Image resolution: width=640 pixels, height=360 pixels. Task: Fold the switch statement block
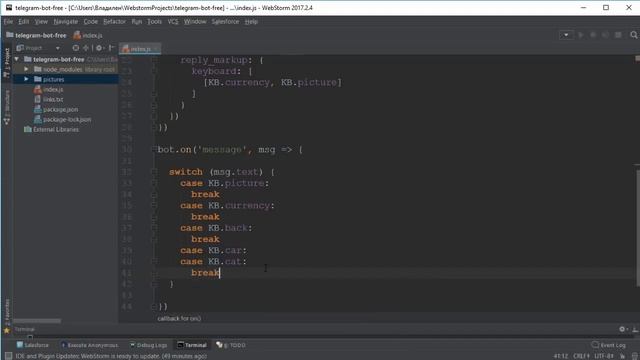click(x=154, y=172)
